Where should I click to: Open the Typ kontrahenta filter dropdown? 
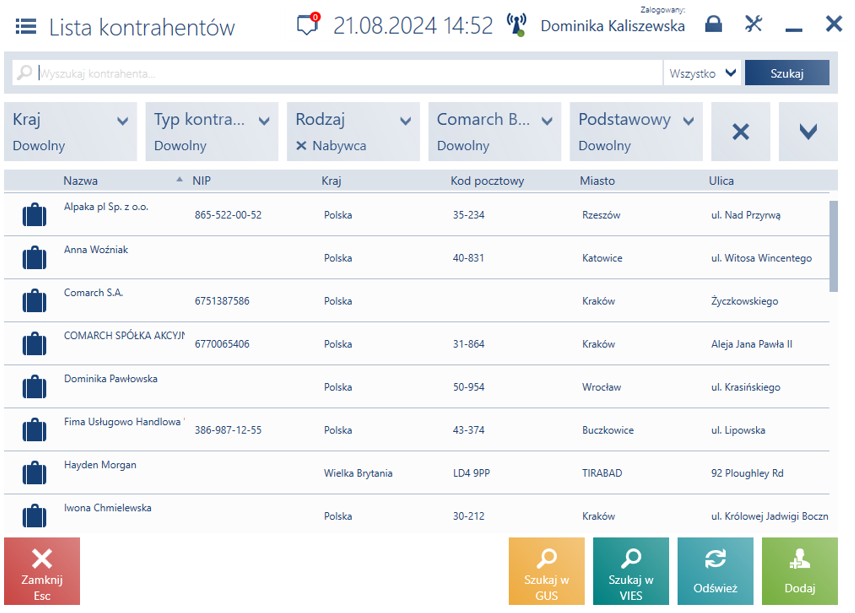pyautogui.click(x=212, y=131)
